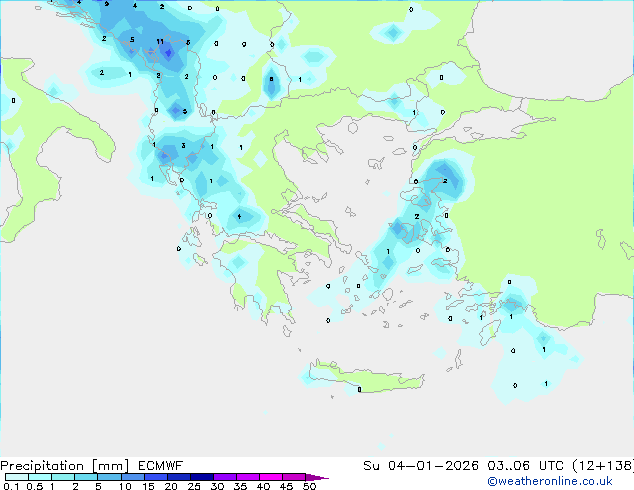The image size is (634, 490).
Task: Open the weatheronline.co.uk link
Action: (x=550, y=481)
